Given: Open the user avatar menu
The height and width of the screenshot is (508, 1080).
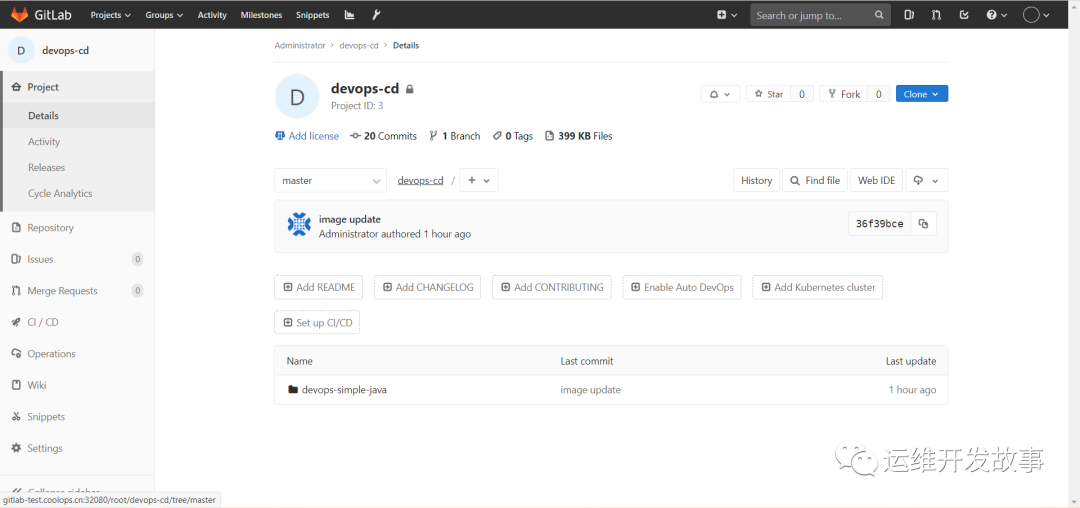Looking at the screenshot, I should click(x=1036, y=14).
